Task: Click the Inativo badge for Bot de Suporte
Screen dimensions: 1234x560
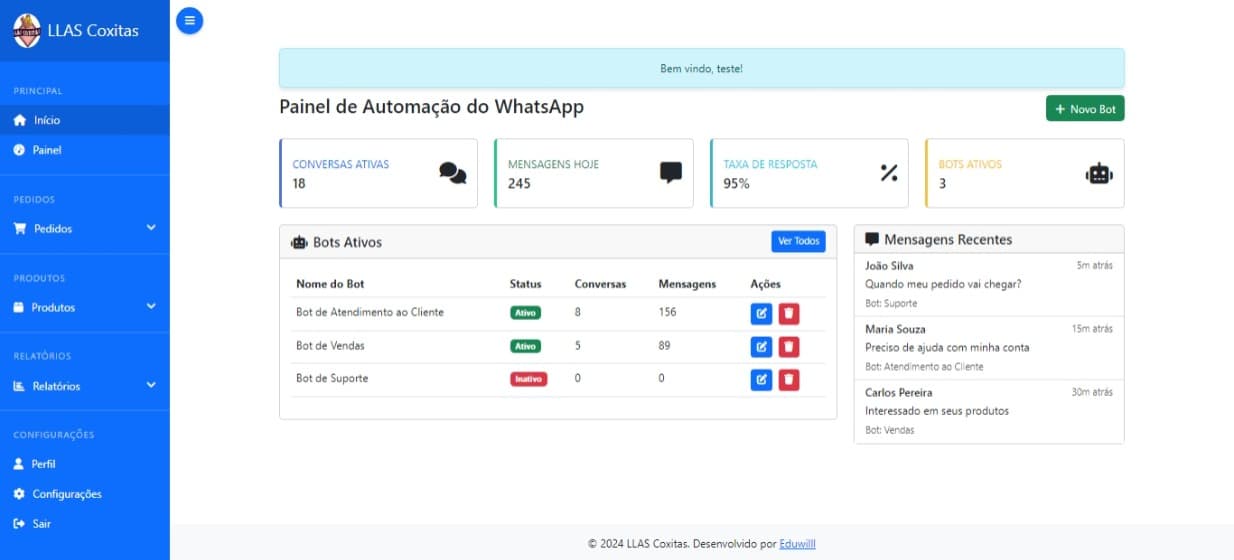Action: point(528,379)
